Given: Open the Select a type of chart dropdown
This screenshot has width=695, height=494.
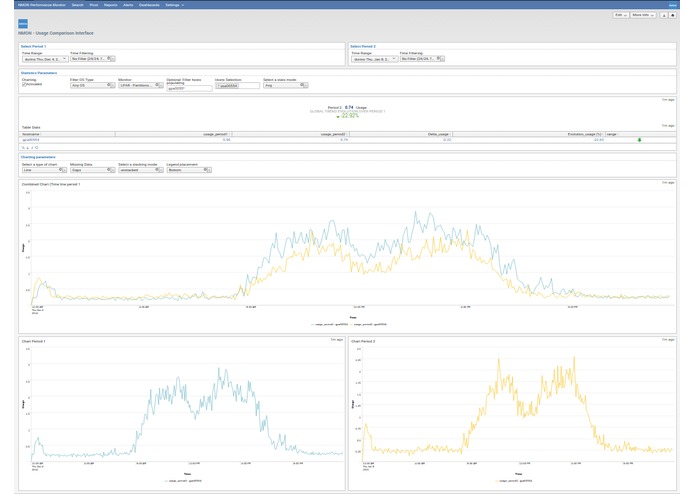Looking at the screenshot, I should coord(44,170).
